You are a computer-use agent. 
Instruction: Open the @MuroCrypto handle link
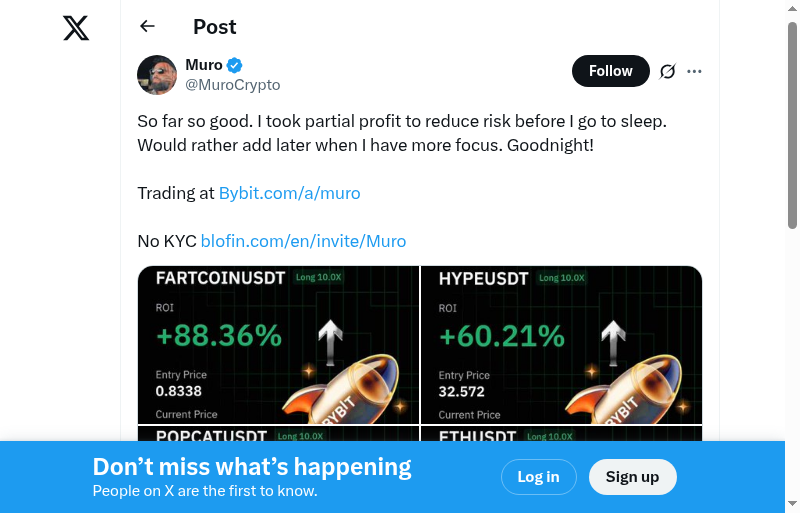tap(233, 85)
